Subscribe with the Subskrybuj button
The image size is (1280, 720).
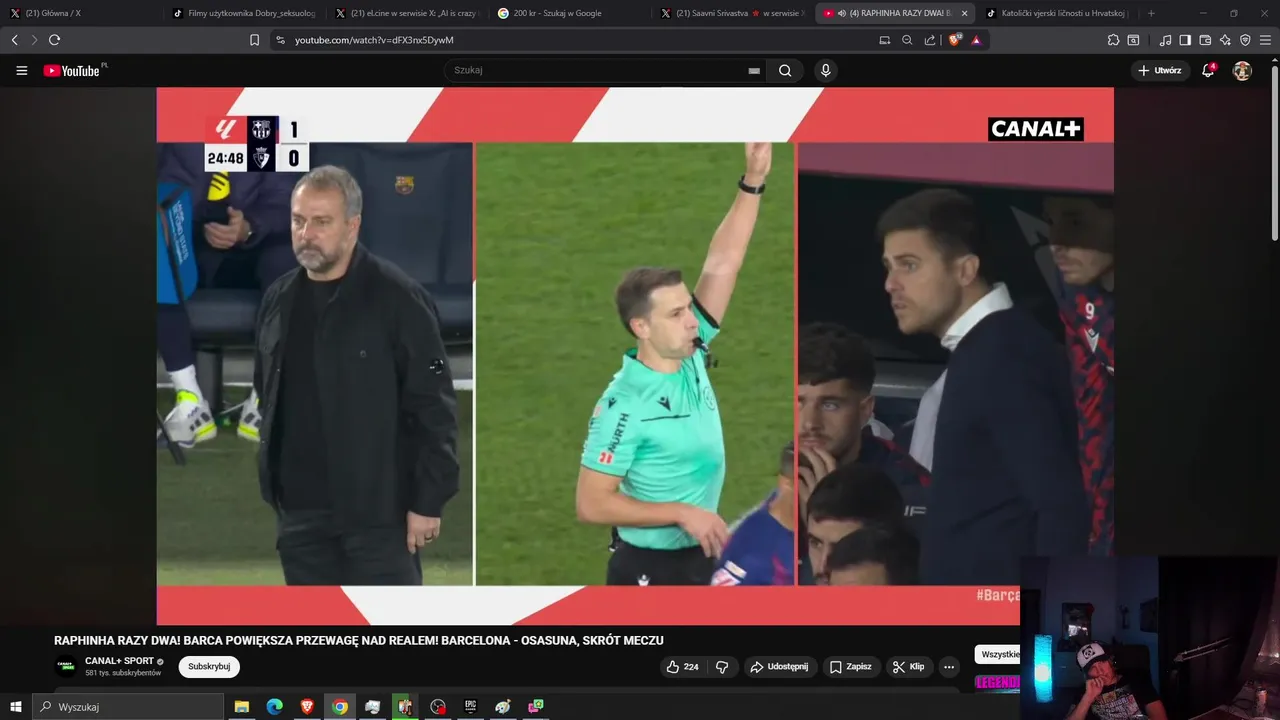[x=209, y=667]
